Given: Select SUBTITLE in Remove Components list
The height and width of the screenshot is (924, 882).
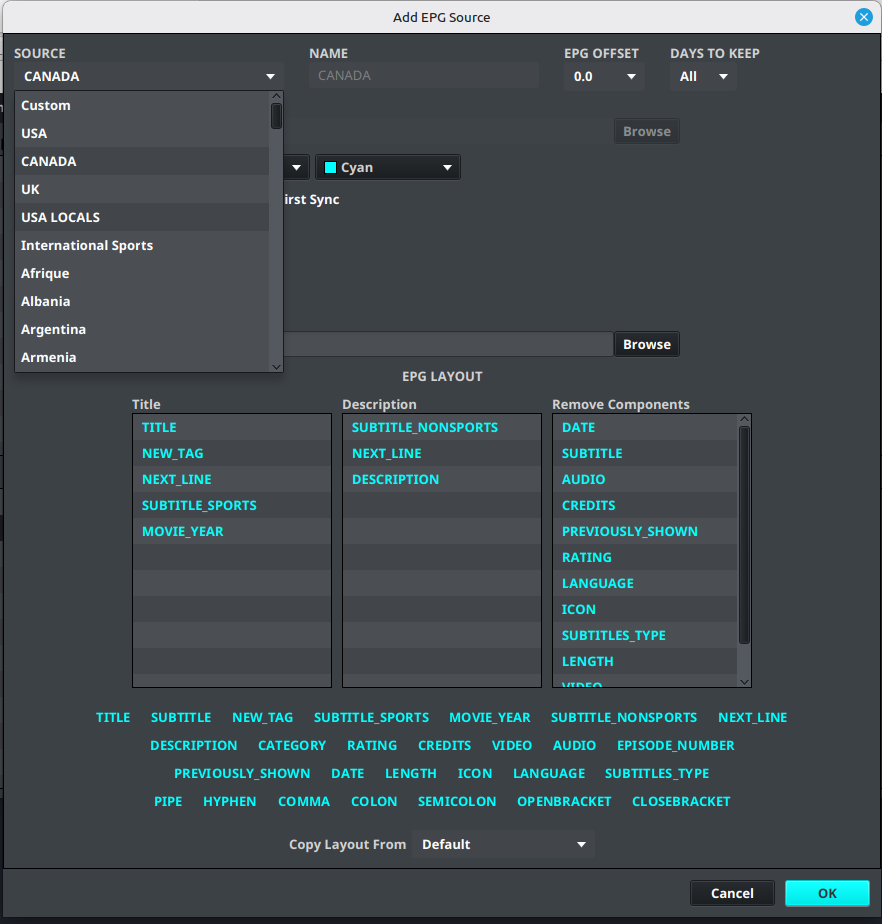Looking at the screenshot, I should (x=645, y=453).
